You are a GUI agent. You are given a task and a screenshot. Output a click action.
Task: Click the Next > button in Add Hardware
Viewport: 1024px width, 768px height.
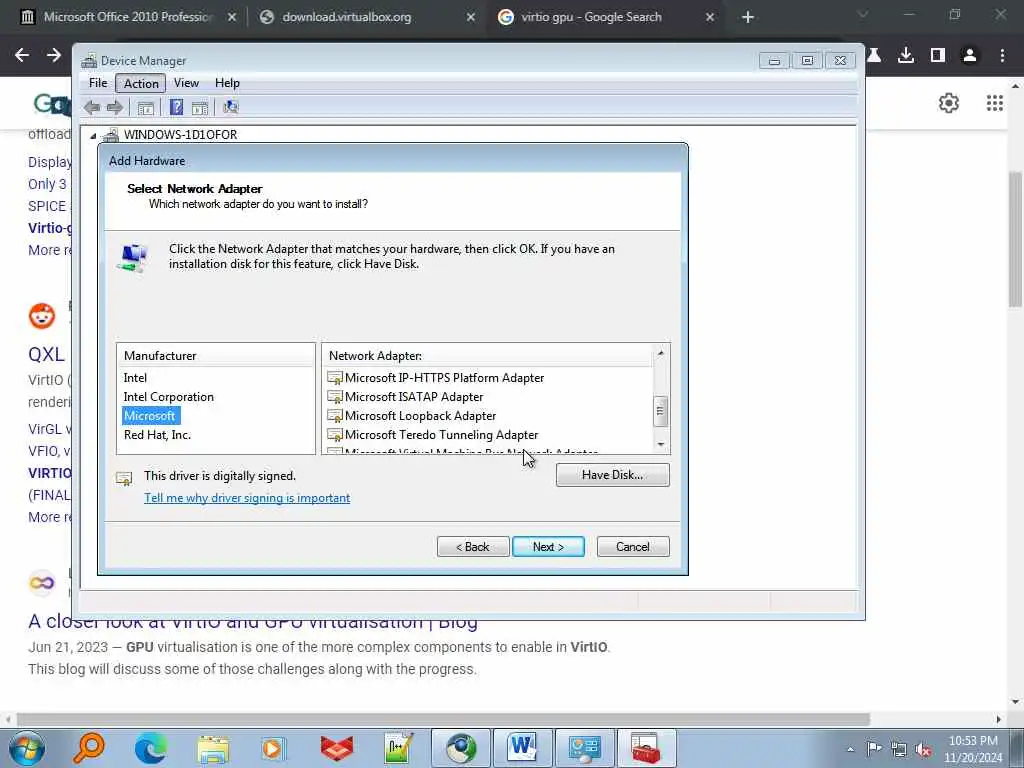point(549,547)
